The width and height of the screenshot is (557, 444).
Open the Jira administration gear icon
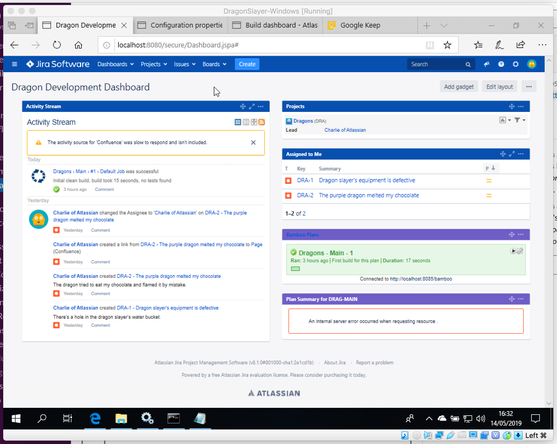coord(515,64)
